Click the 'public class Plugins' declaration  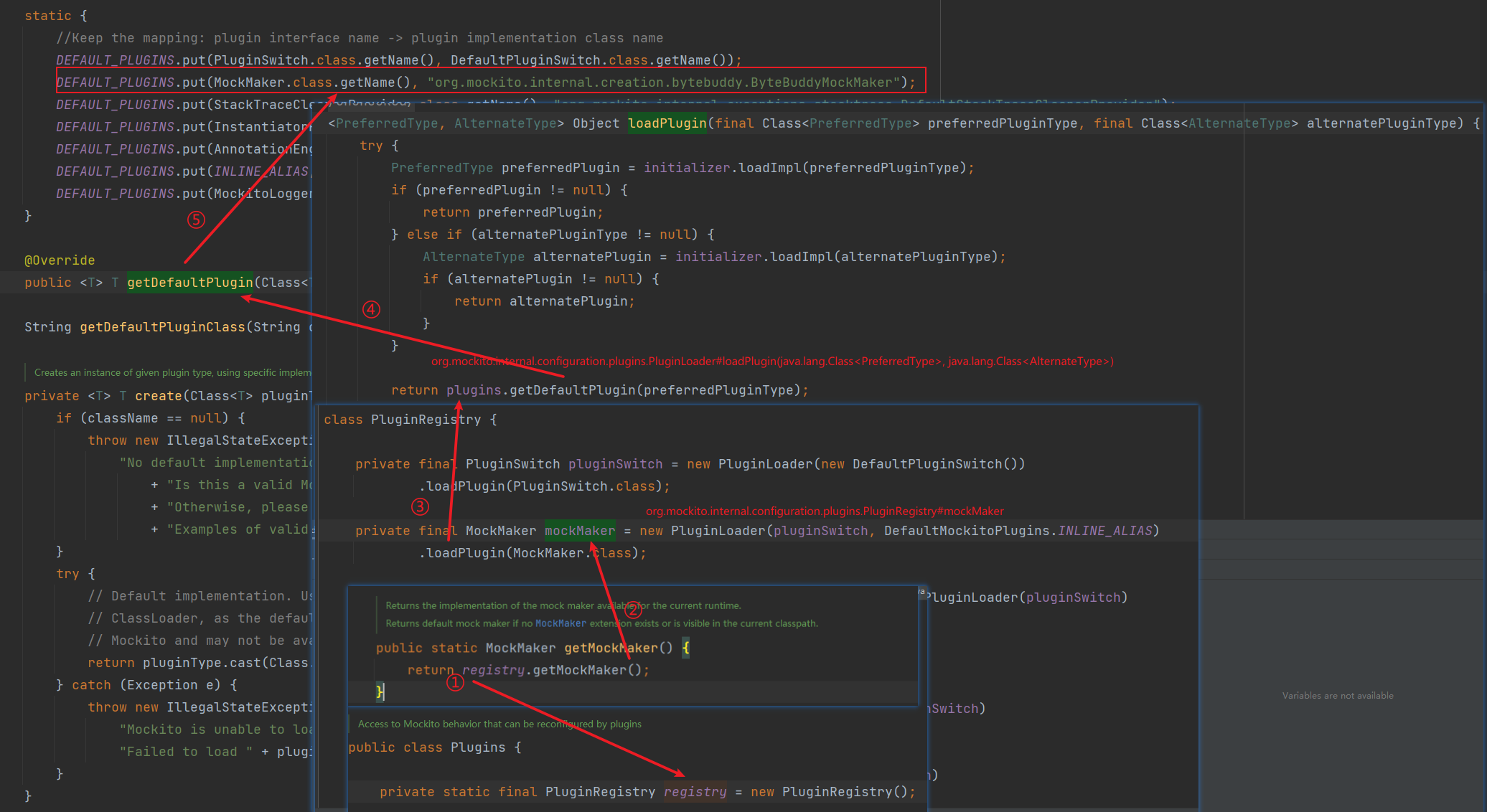pos(427,747)
